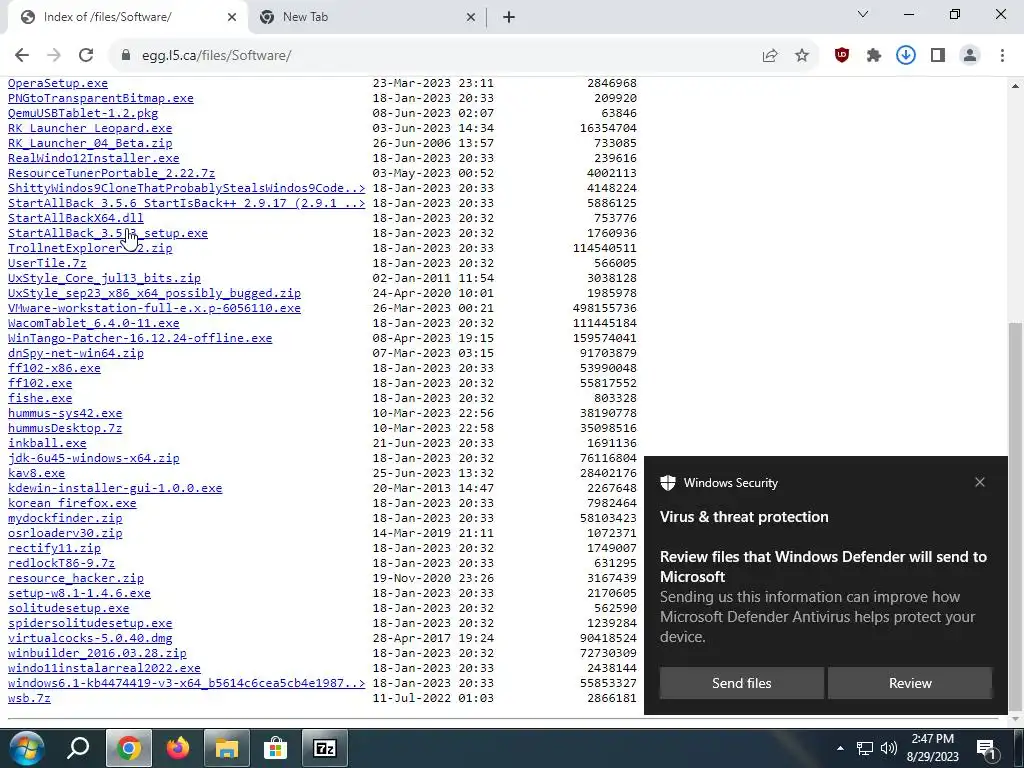
Task: Click the address bar URL
Action: (x=217, y=56)
